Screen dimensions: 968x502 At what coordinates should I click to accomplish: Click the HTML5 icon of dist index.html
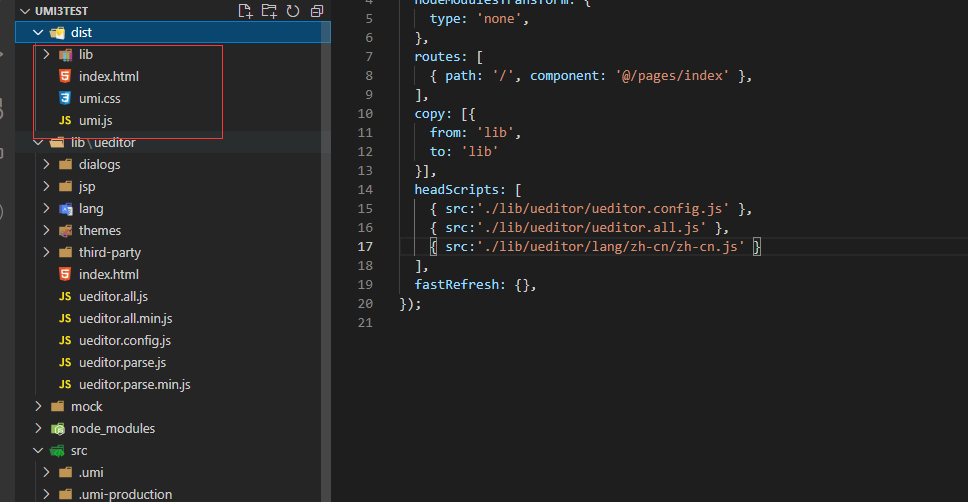65,76
